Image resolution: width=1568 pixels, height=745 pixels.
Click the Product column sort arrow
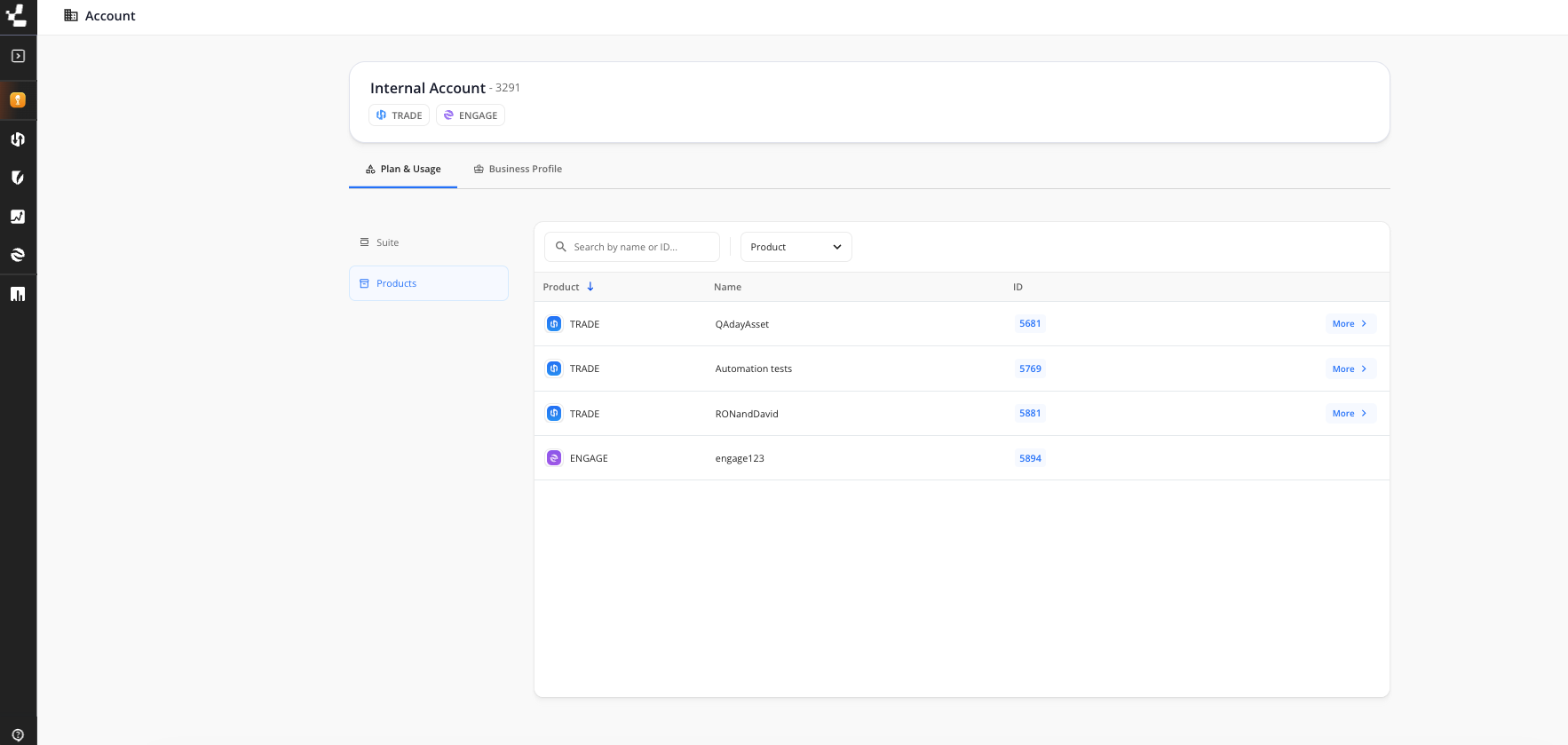(x=590, y=287)
